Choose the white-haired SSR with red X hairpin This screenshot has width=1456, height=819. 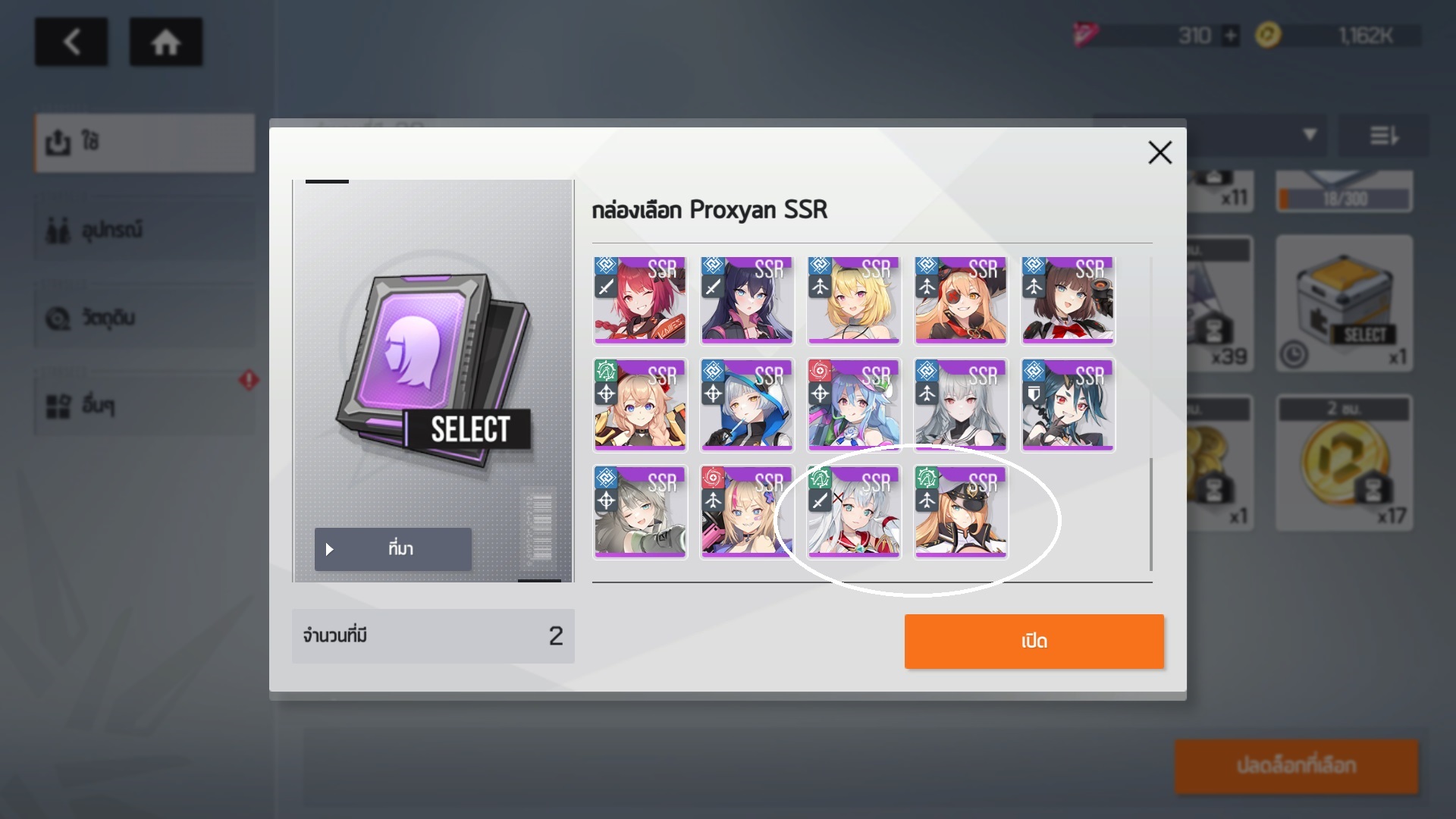point(854,512)
